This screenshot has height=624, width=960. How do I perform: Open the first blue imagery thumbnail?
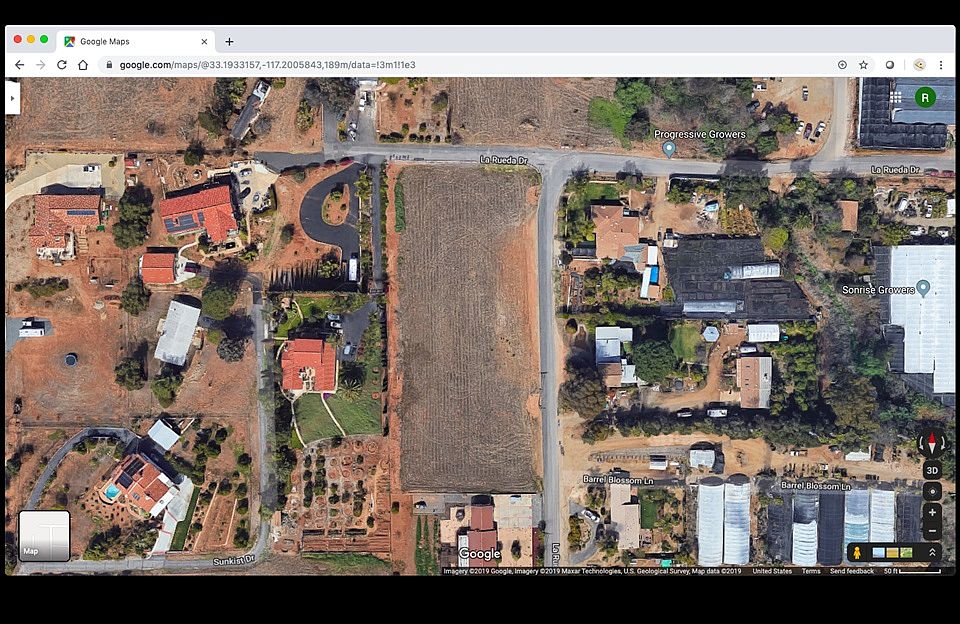click(x=879, y=553)
